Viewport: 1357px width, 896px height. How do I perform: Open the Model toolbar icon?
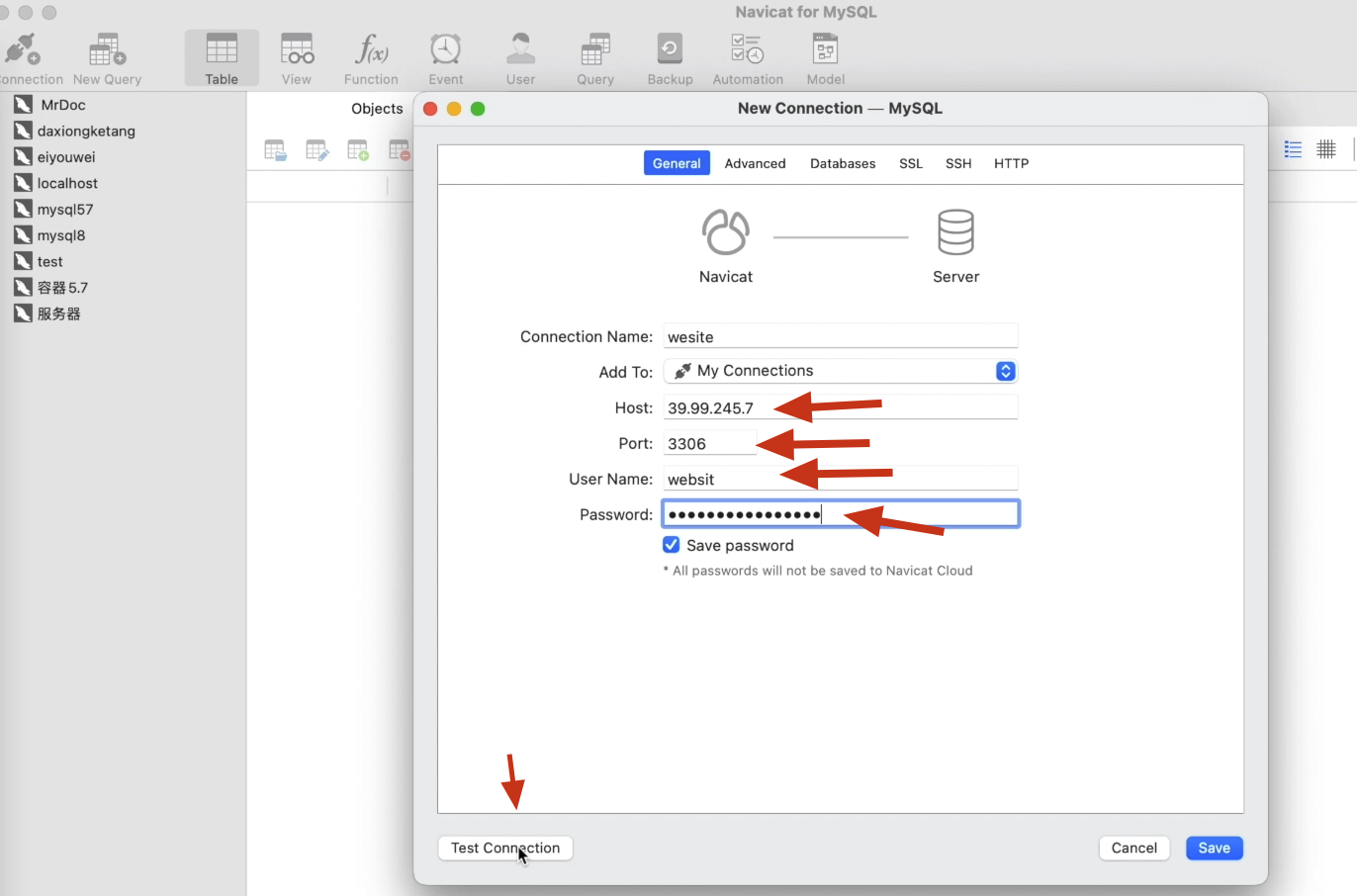click(825, 59)
